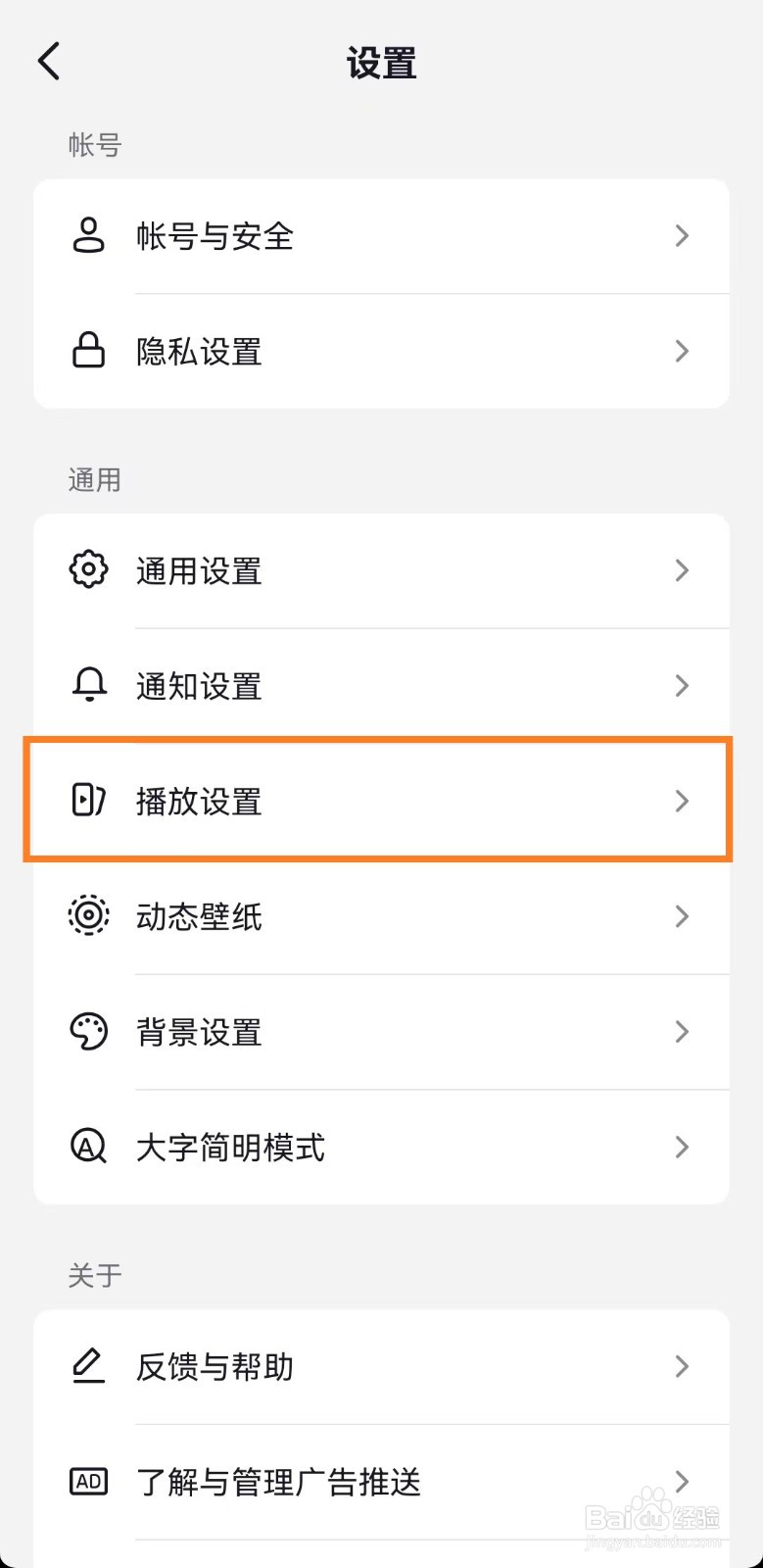Screen dimensions: 763x1568
Task: Tap the play icon for 播放设置
Action: [x=88, y=801]
